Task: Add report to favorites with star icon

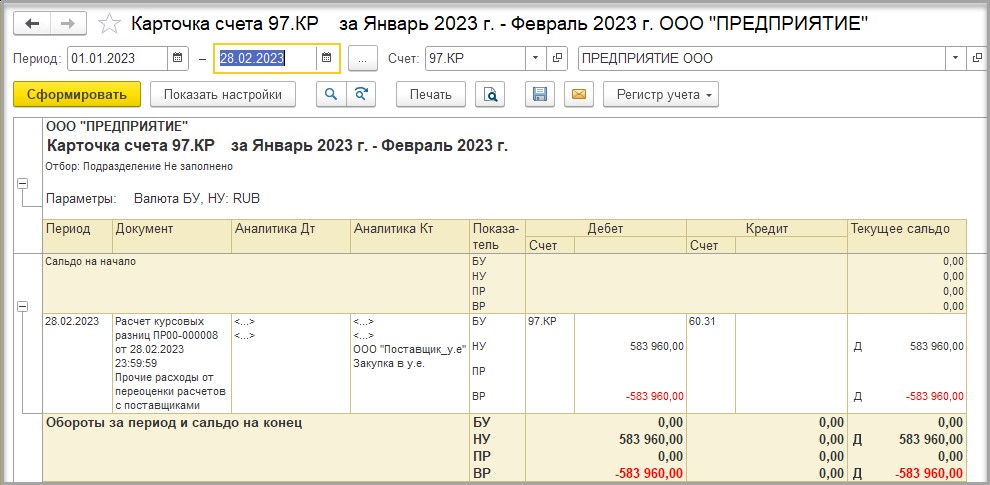Action: click(110, 24)
